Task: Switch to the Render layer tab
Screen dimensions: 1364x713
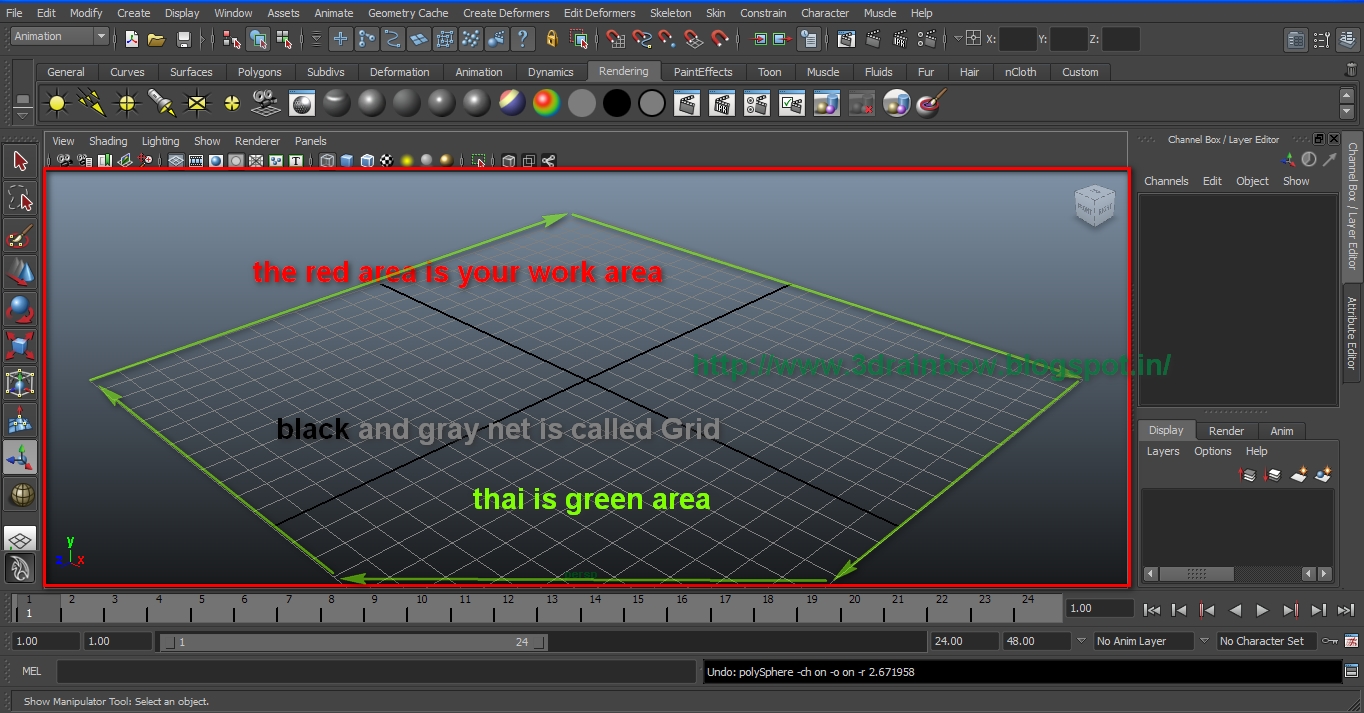Action: pos(1226,431)
